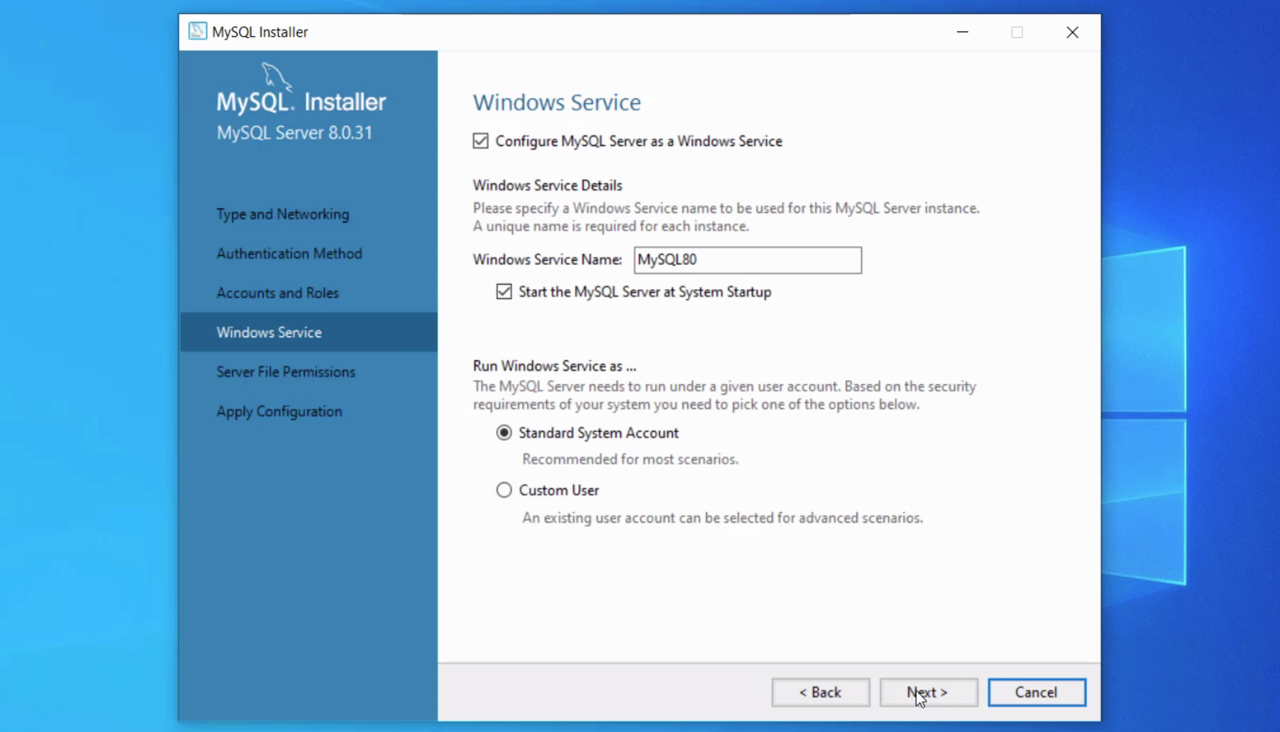Open the Apply Configuration step
Image resolution: width=1280 pixels, height=732 pixels.
pos(279,411)
